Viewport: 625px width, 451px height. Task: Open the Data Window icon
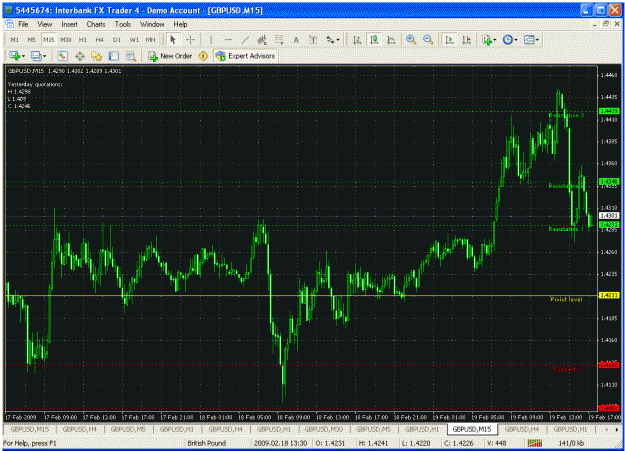pos(80,56)
